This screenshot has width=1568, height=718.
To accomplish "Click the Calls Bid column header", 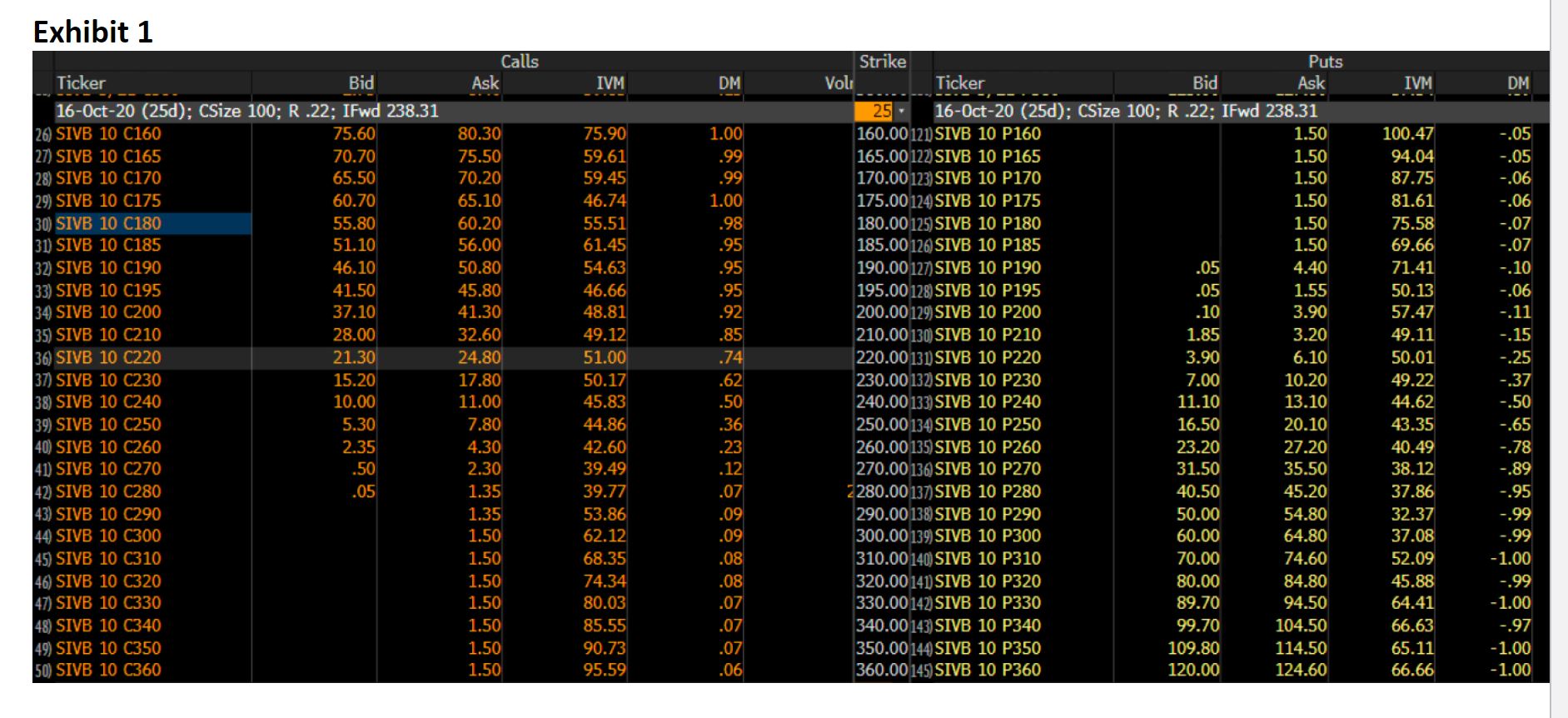I will pyautogui.click(x=361, y=82).
